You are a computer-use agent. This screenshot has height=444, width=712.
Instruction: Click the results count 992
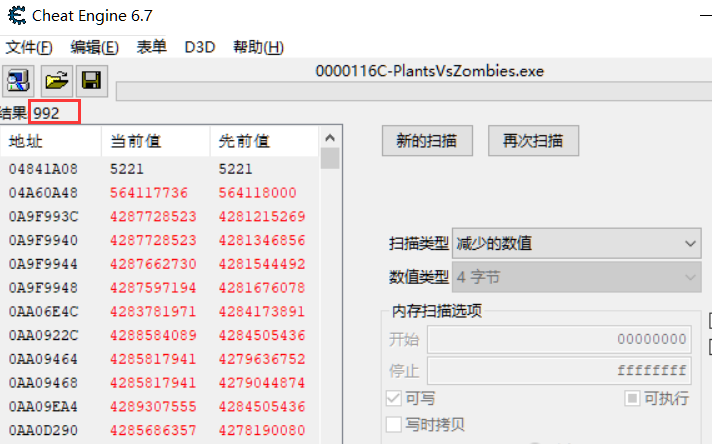tap(46, 113)
